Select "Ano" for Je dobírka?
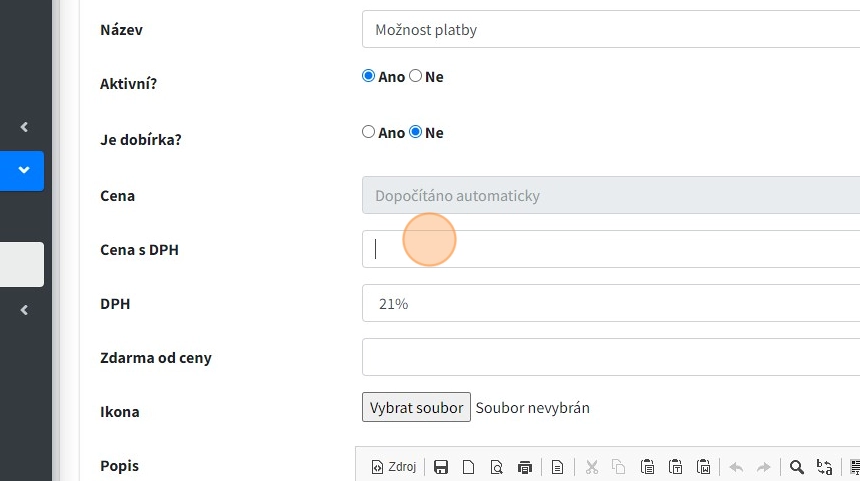 tap(368, 132)
